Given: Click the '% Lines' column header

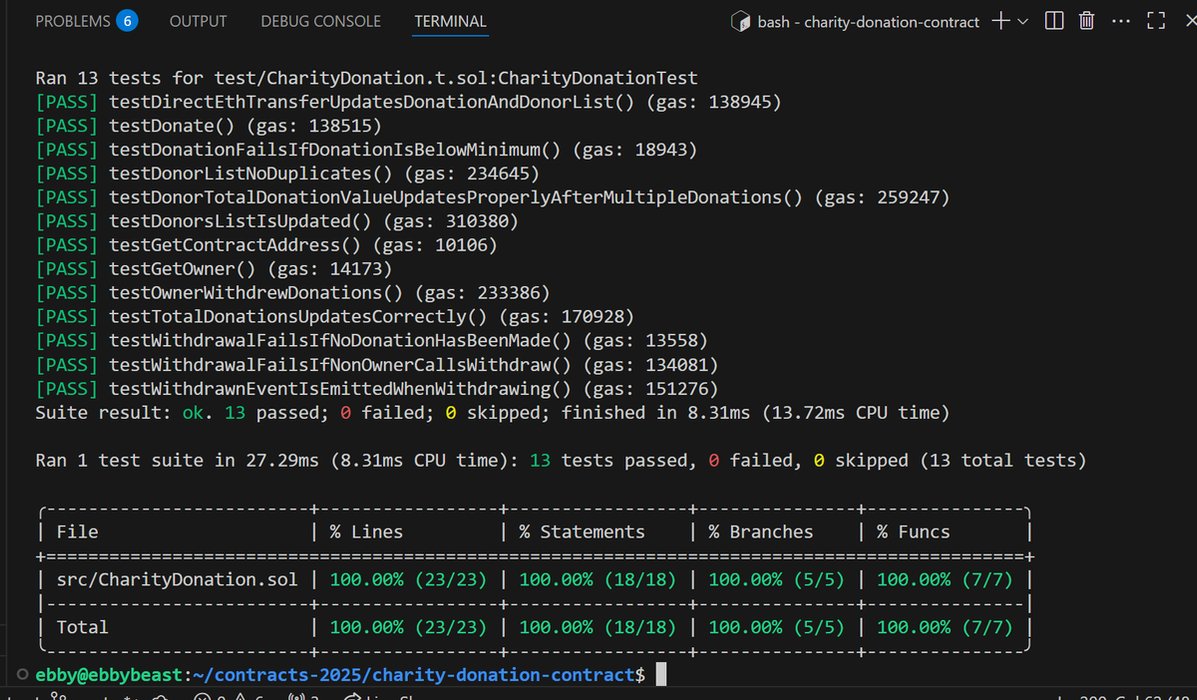Looking at the screenshot, I should [x=366, y=532].
